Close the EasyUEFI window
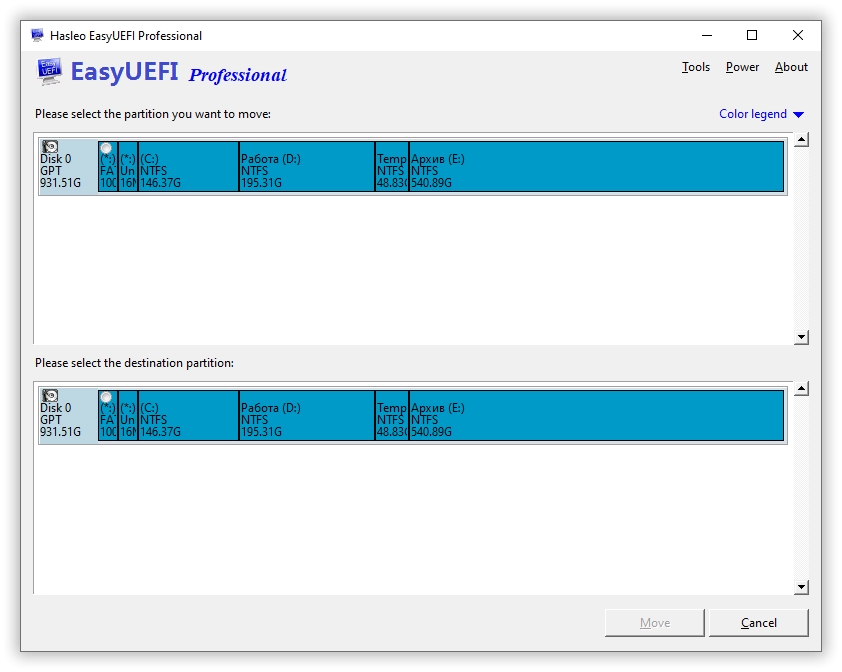 click(797, 35)
